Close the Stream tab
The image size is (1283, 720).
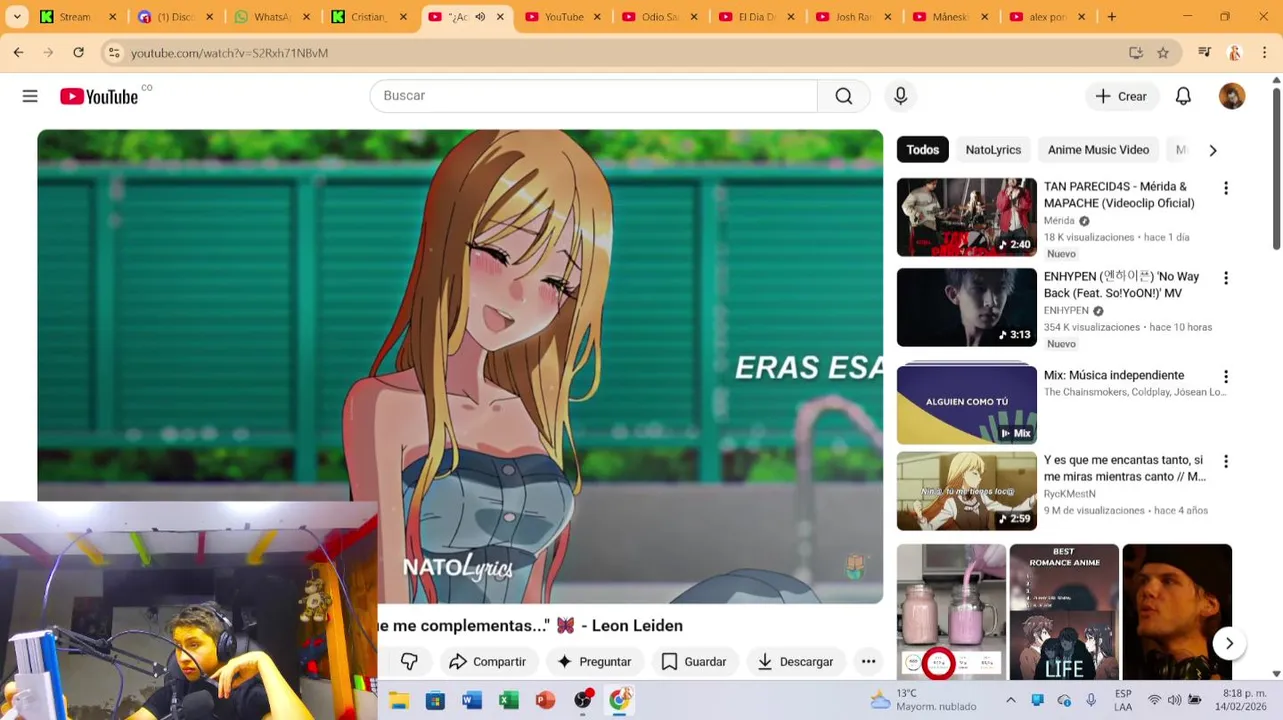[x=112, y=17]
